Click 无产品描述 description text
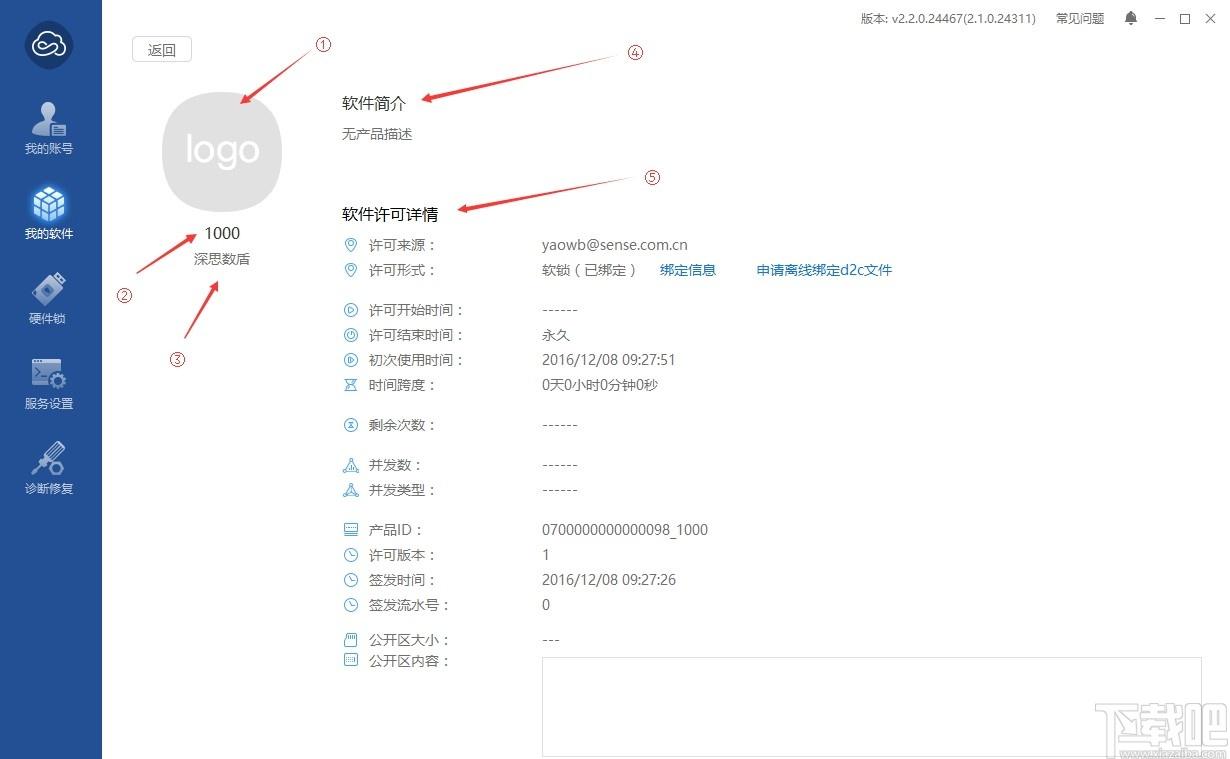1230x759 pixels. tap(377, 134)
